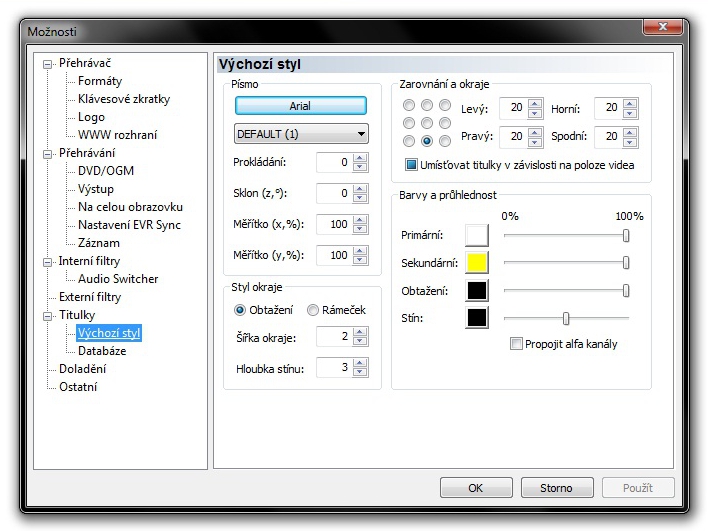Collapse the Přehrávač tree node

pyautogui.click(x=47, y=64)
